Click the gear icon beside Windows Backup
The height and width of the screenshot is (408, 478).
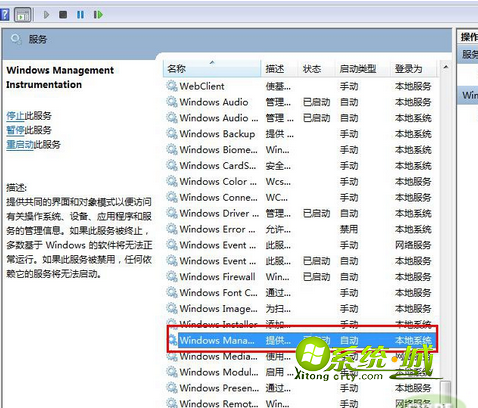pyautogui.click(x=172, y=134)
